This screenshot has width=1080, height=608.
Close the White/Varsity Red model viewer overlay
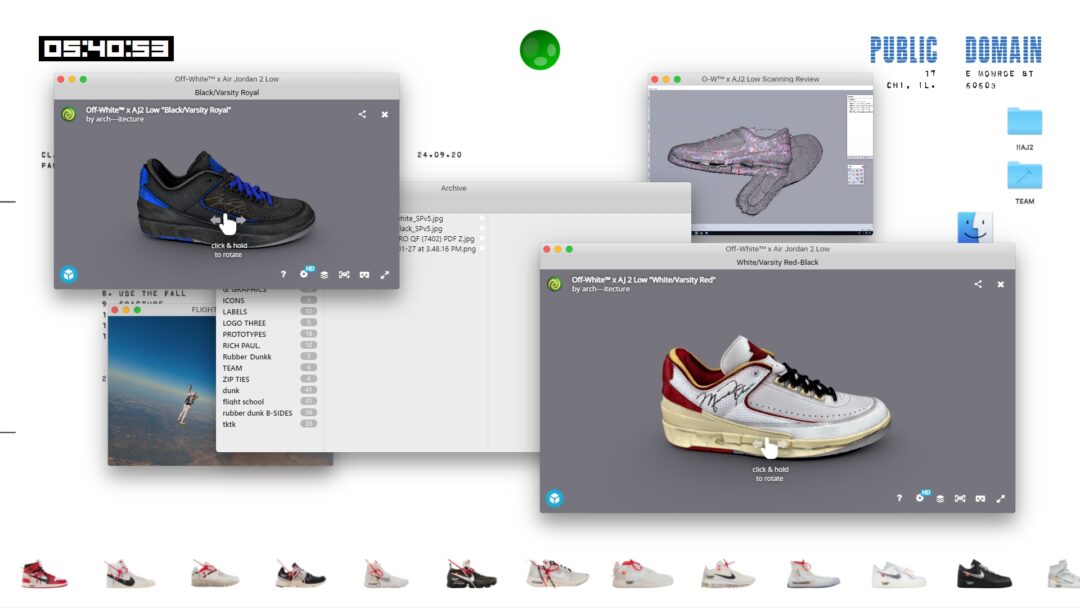click(x=1001, y=284)
